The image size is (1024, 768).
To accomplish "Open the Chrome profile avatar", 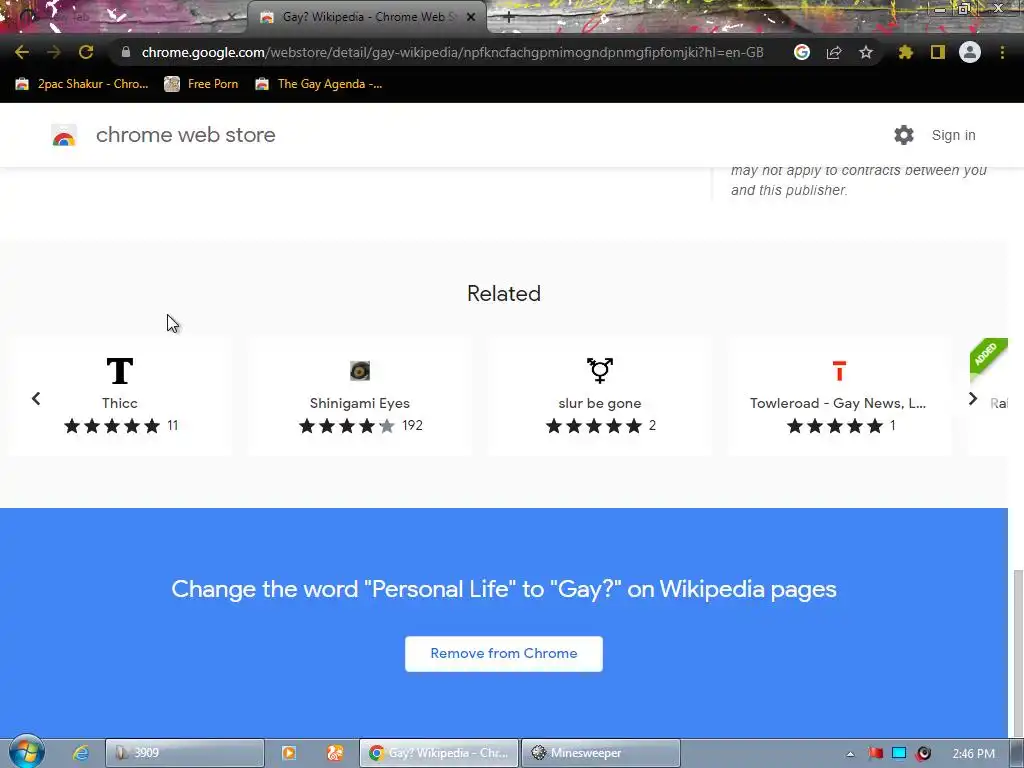I will click(x=970, y=52).
